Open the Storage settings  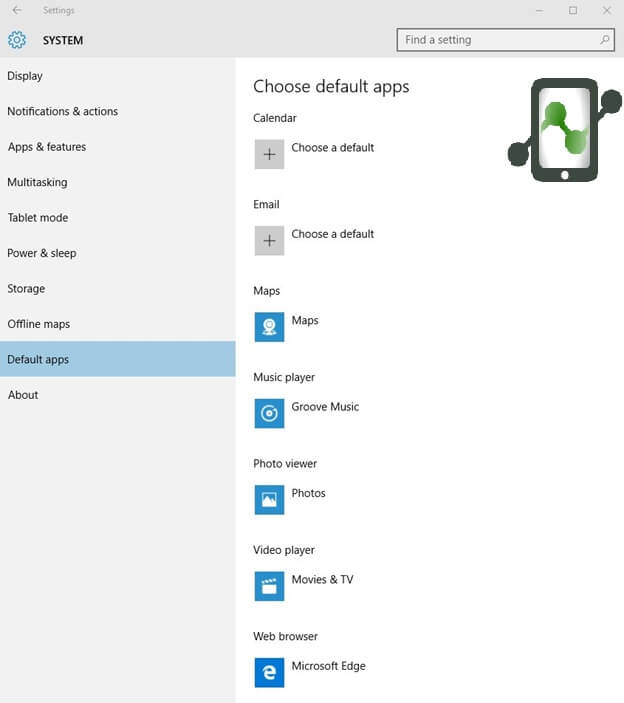[117, 288]
